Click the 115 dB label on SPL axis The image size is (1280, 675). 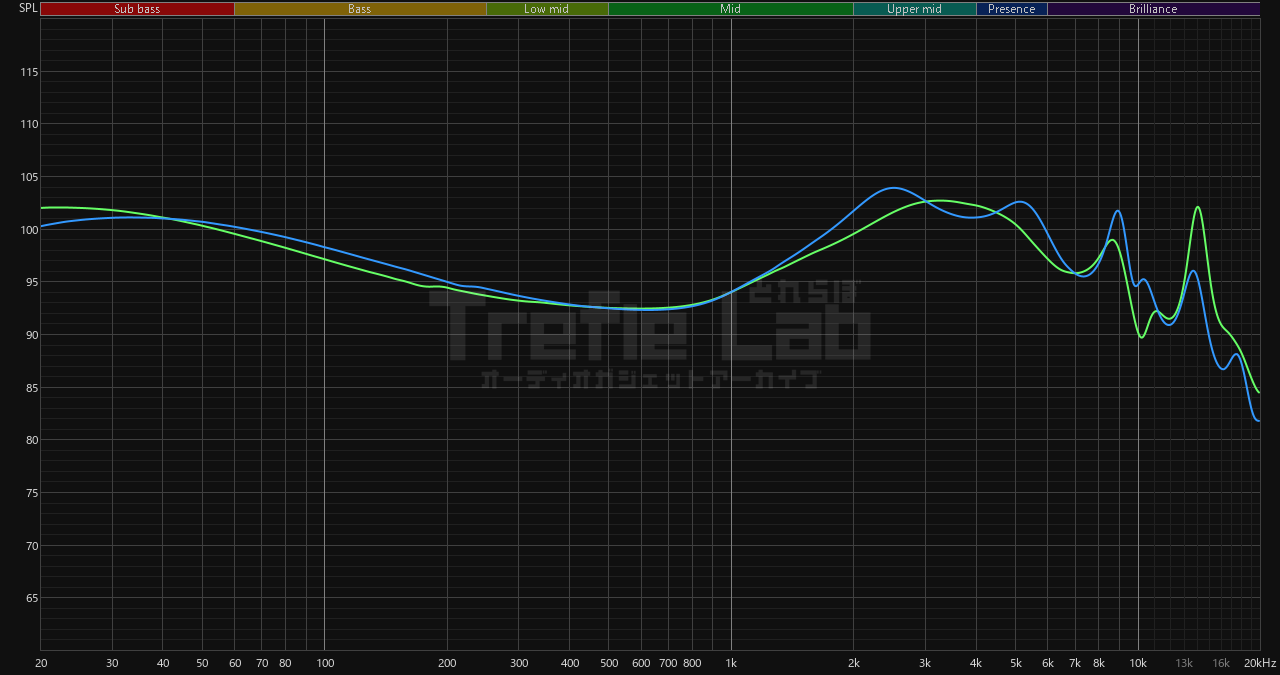pos(29,72)
